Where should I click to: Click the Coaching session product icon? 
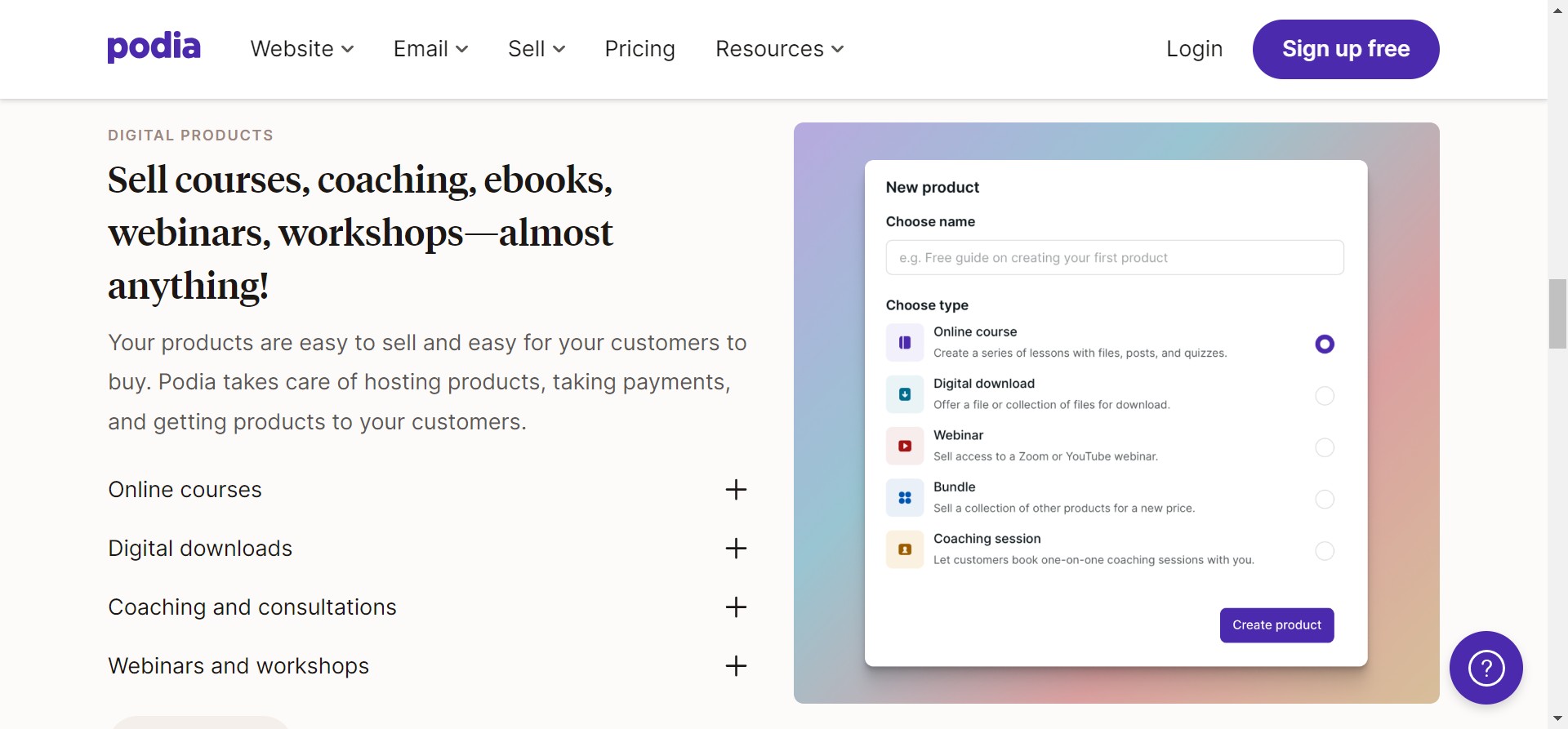tap(905, 549)
